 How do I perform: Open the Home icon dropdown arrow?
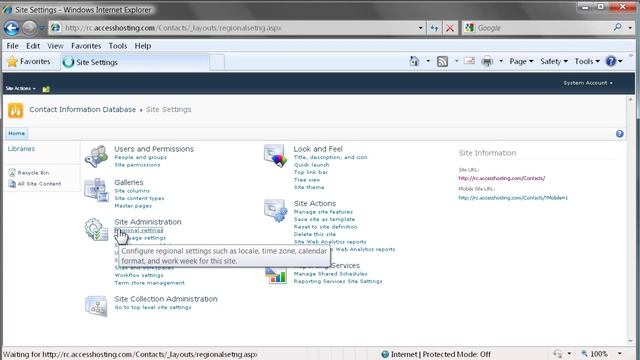(x=428, y=61)
